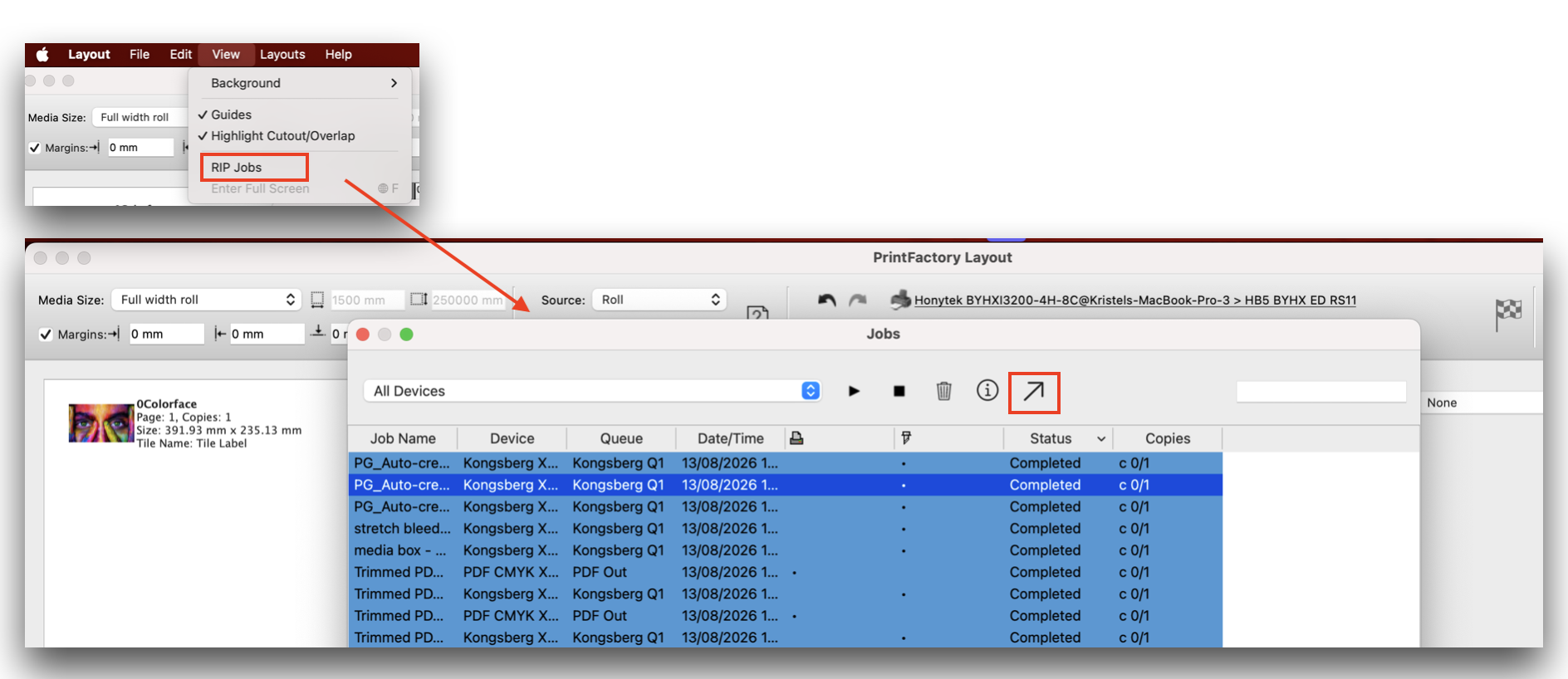Select the 'stretch bleed...' job row
This screenshot has width=1568, height=679.
pos(785,529)
